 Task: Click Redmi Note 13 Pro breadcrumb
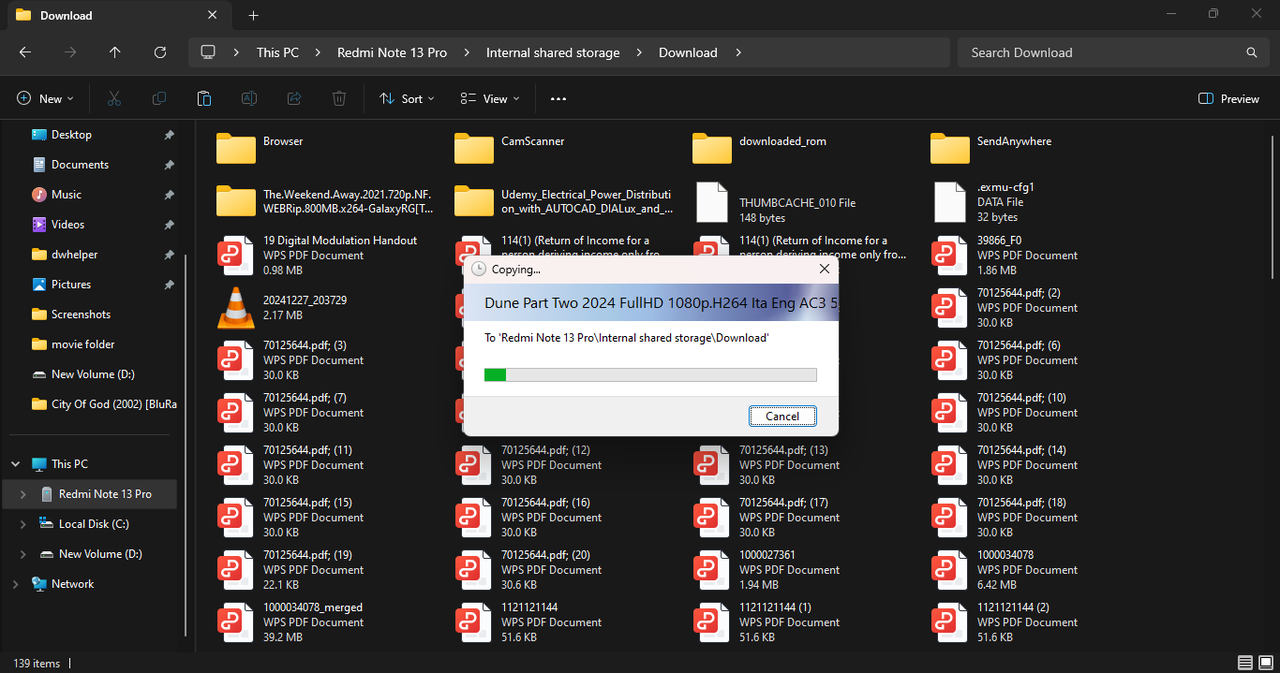coord(392,52)
